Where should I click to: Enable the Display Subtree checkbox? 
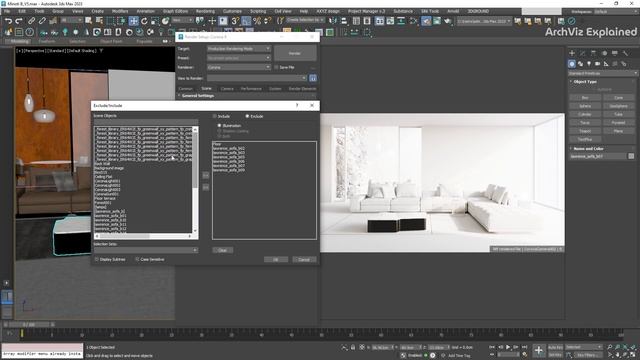click(97, 259)
